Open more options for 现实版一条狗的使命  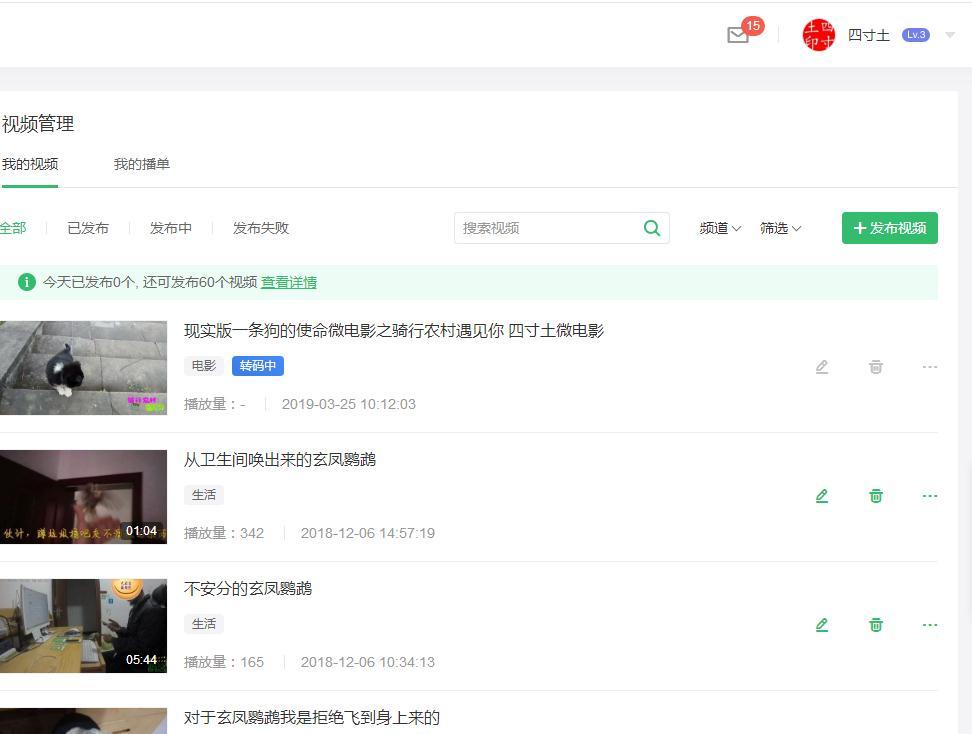coord(930,367)
